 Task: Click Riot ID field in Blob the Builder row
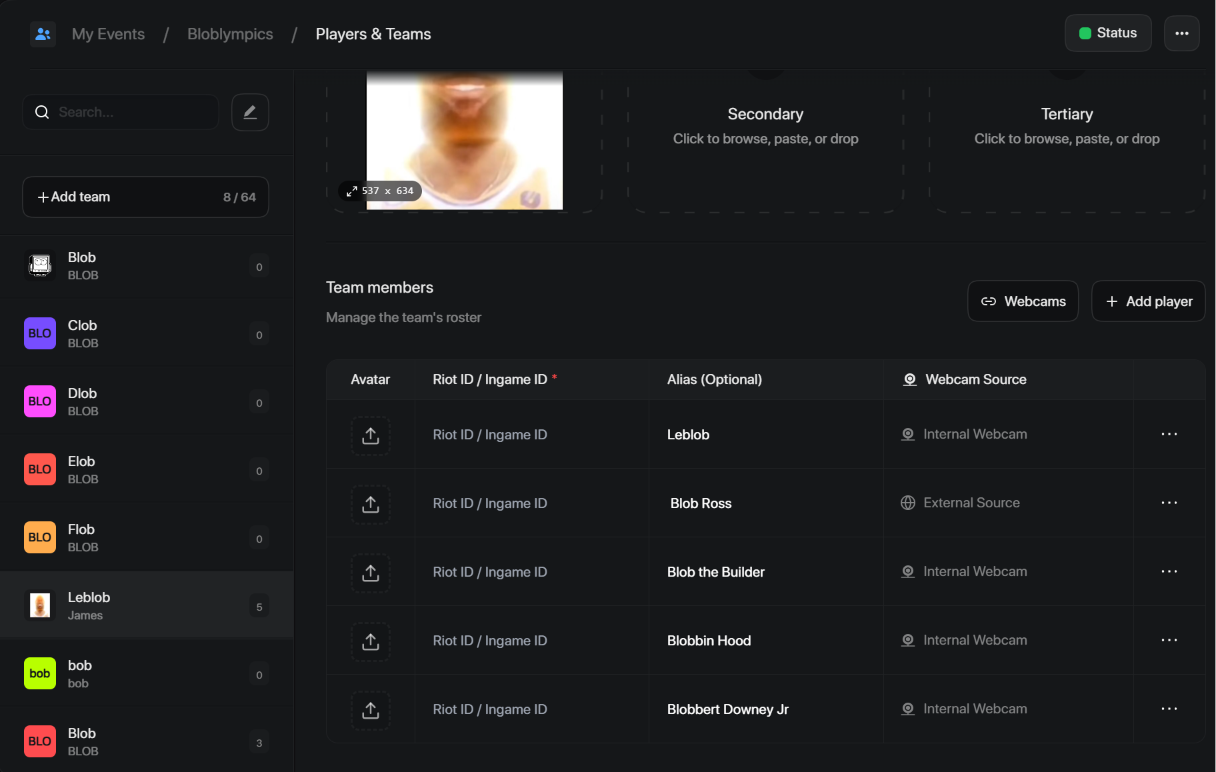click(x=532, y=572)
